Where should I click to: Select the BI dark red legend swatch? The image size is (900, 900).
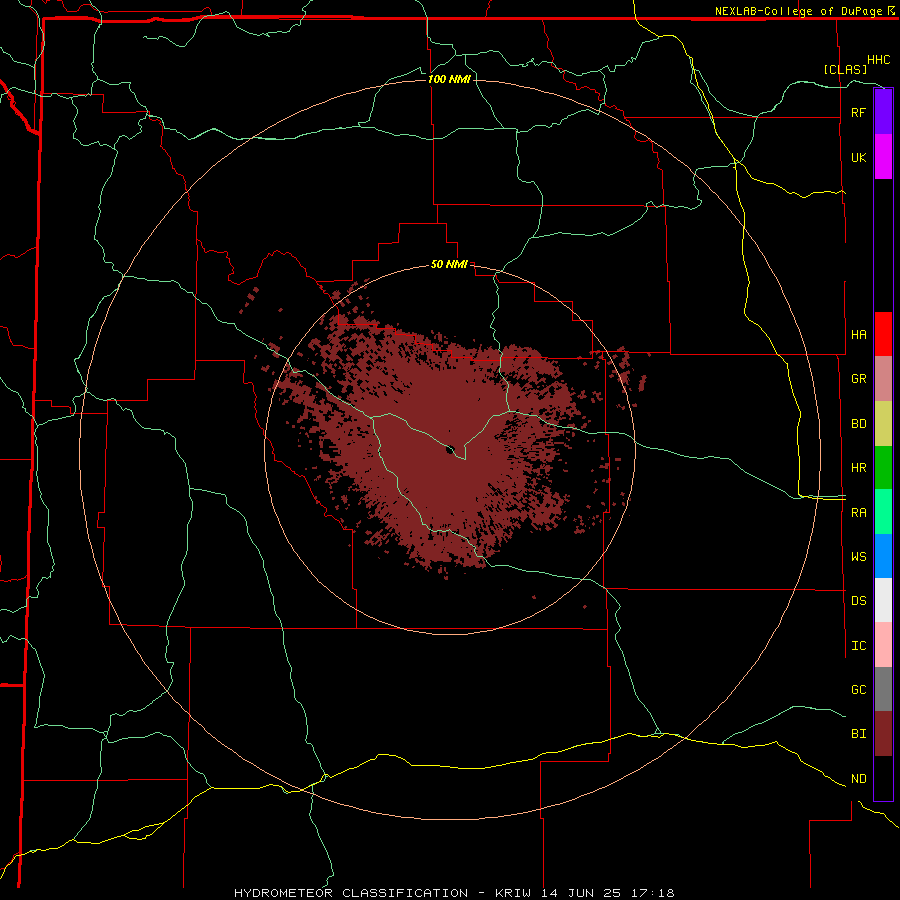click(883, 734)
